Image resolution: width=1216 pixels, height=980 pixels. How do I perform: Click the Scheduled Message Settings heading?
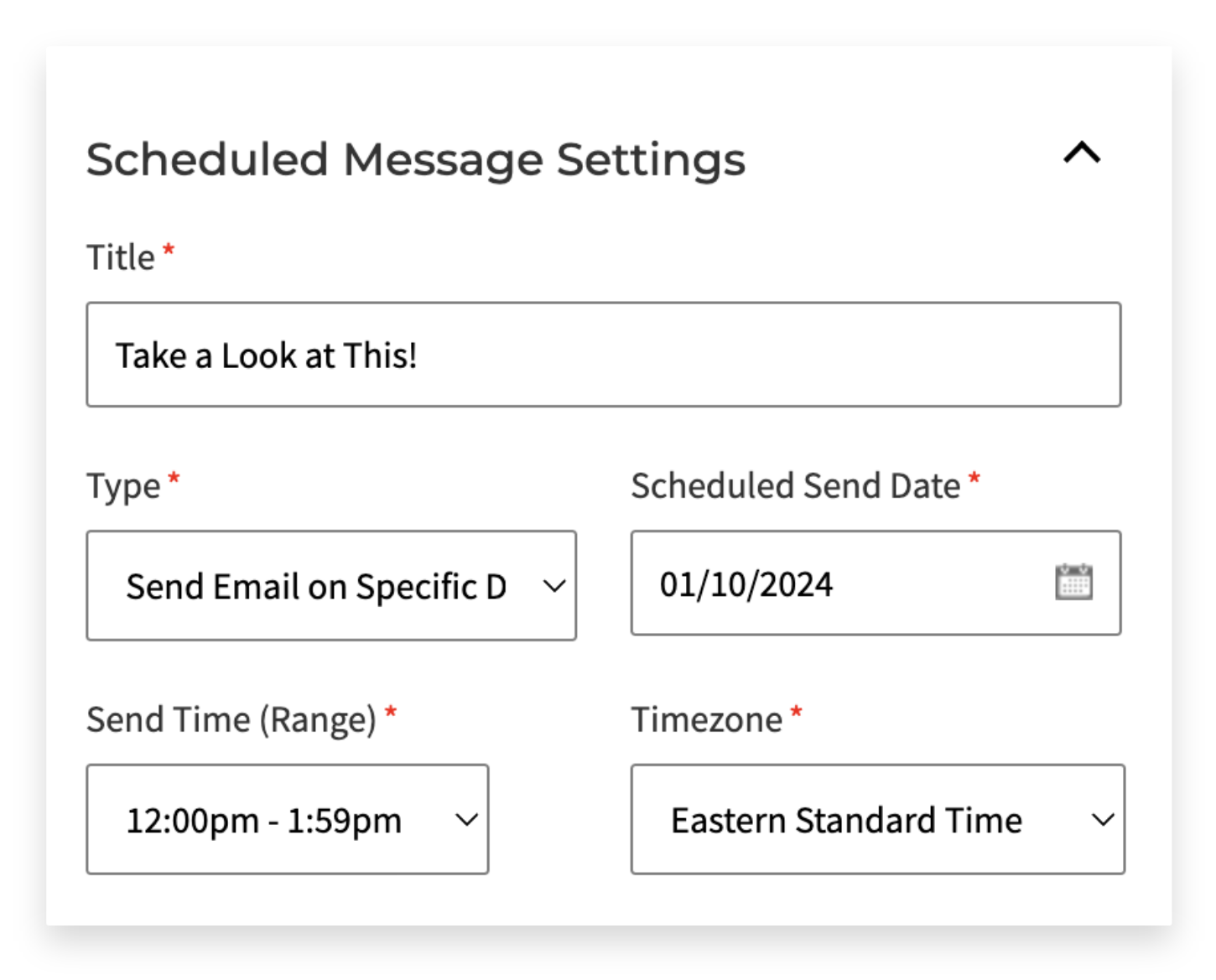417,159
